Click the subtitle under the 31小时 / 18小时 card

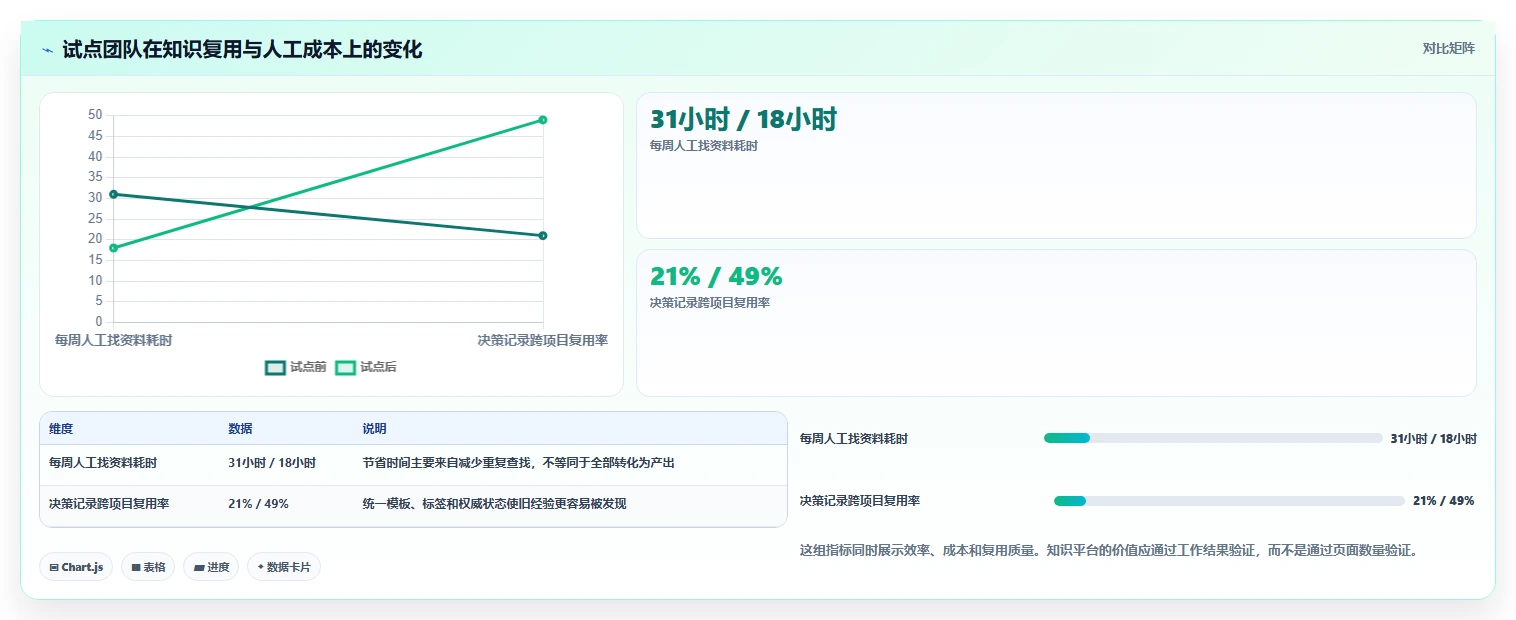(x=704, y=146)
